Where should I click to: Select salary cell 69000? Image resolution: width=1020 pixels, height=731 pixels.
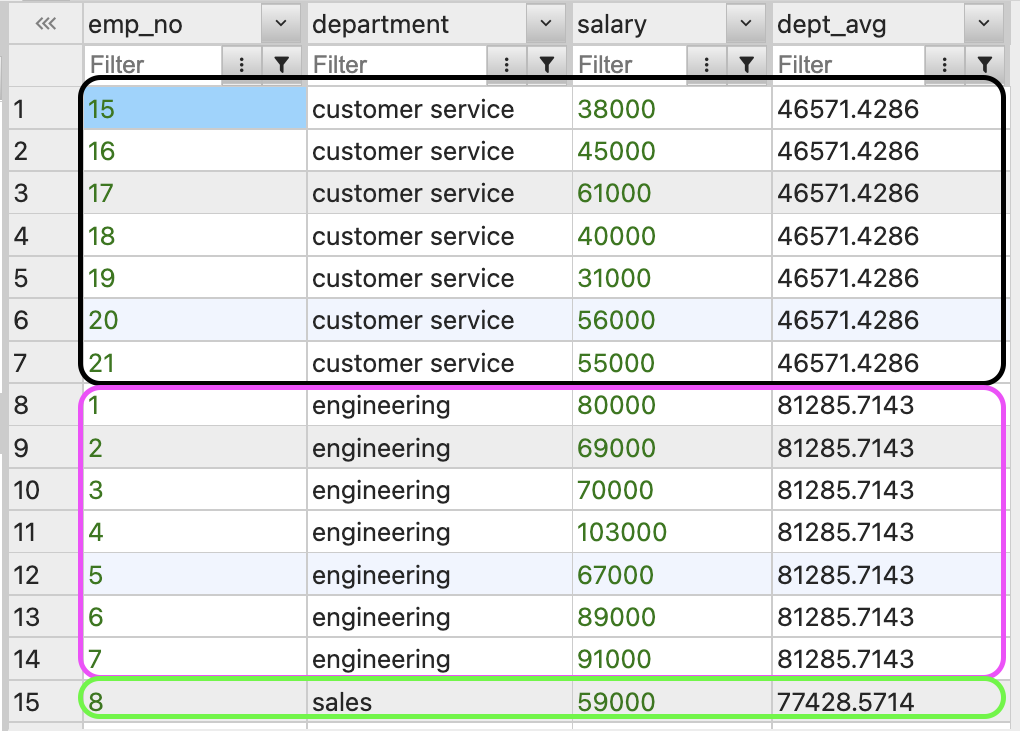672,447
